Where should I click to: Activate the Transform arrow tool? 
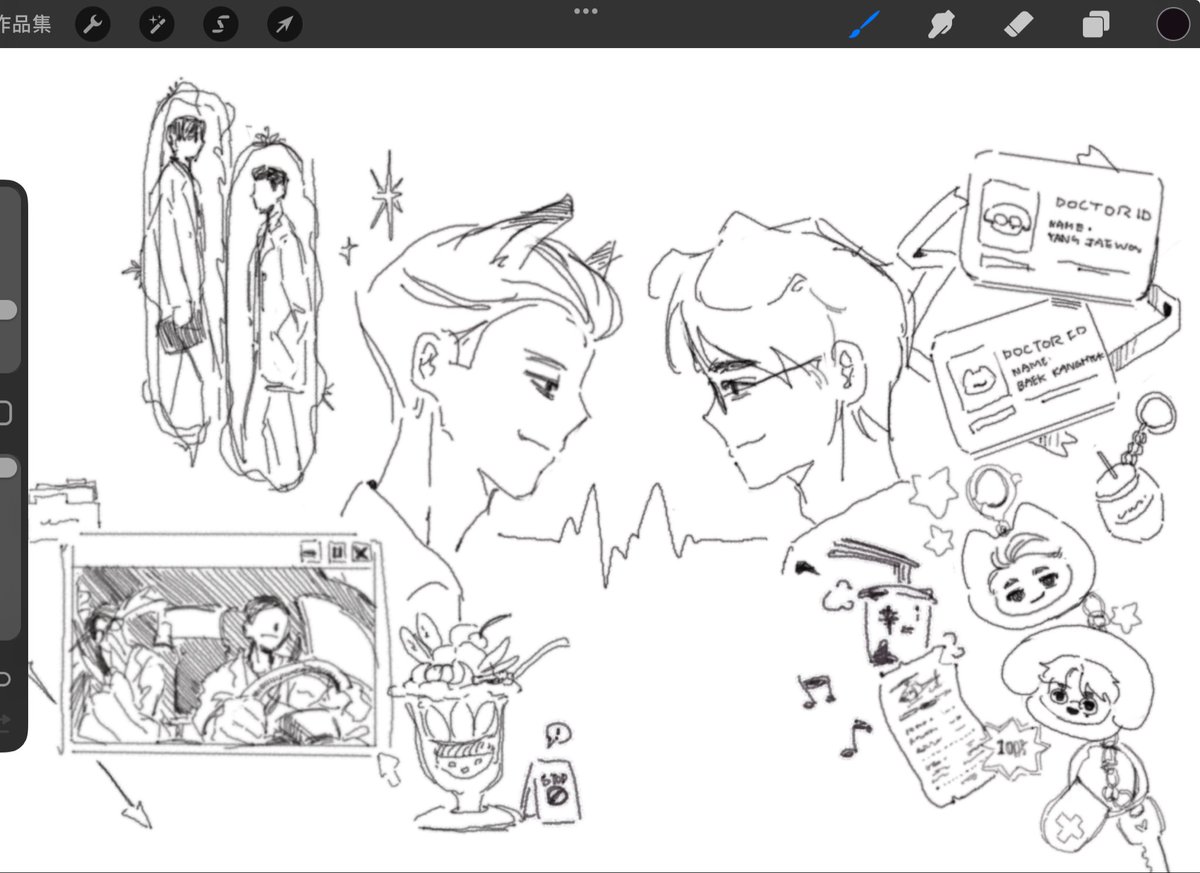(285, 24)
